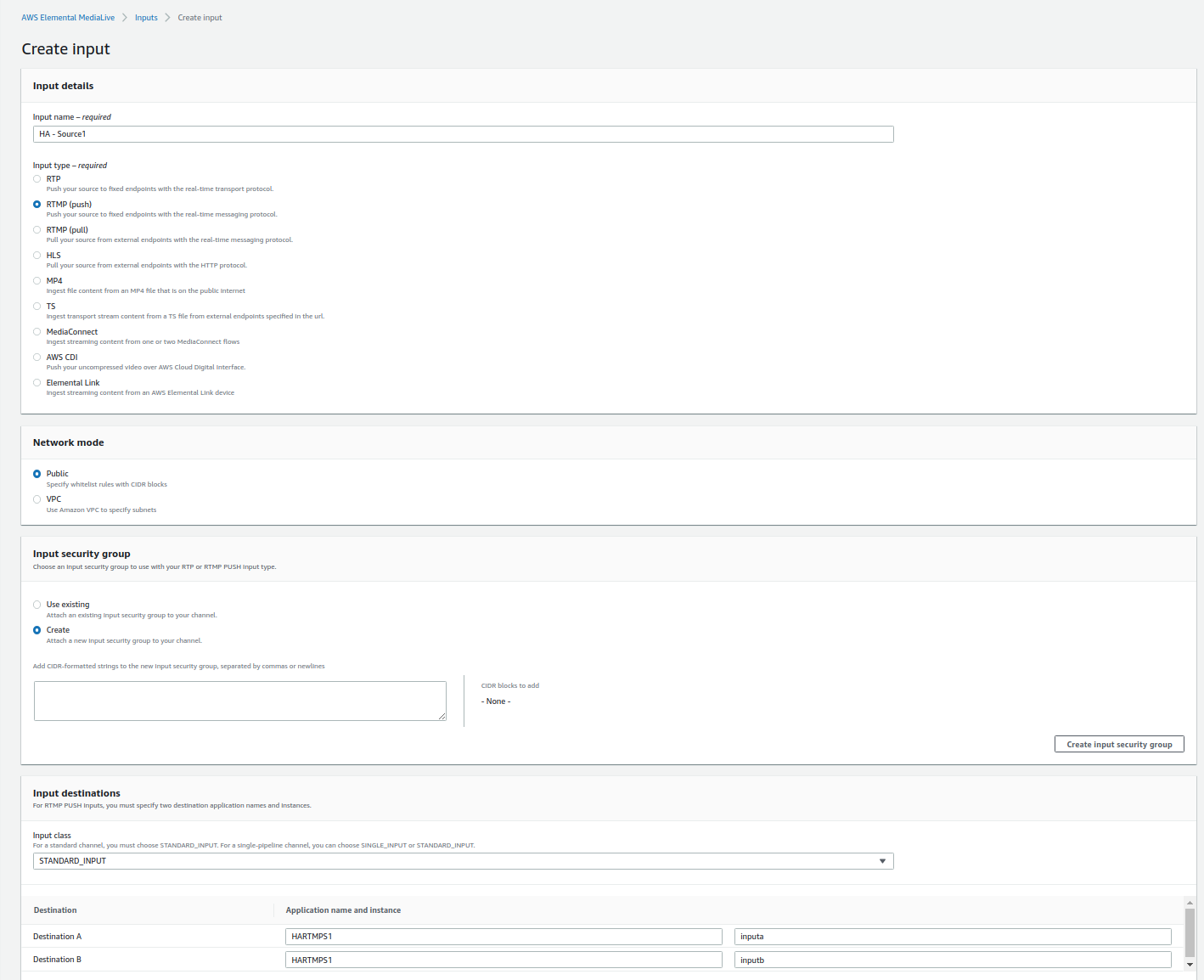The image size is (1204, 980).
Task: Select RTMP (push) input type
Action: (37, 205)
